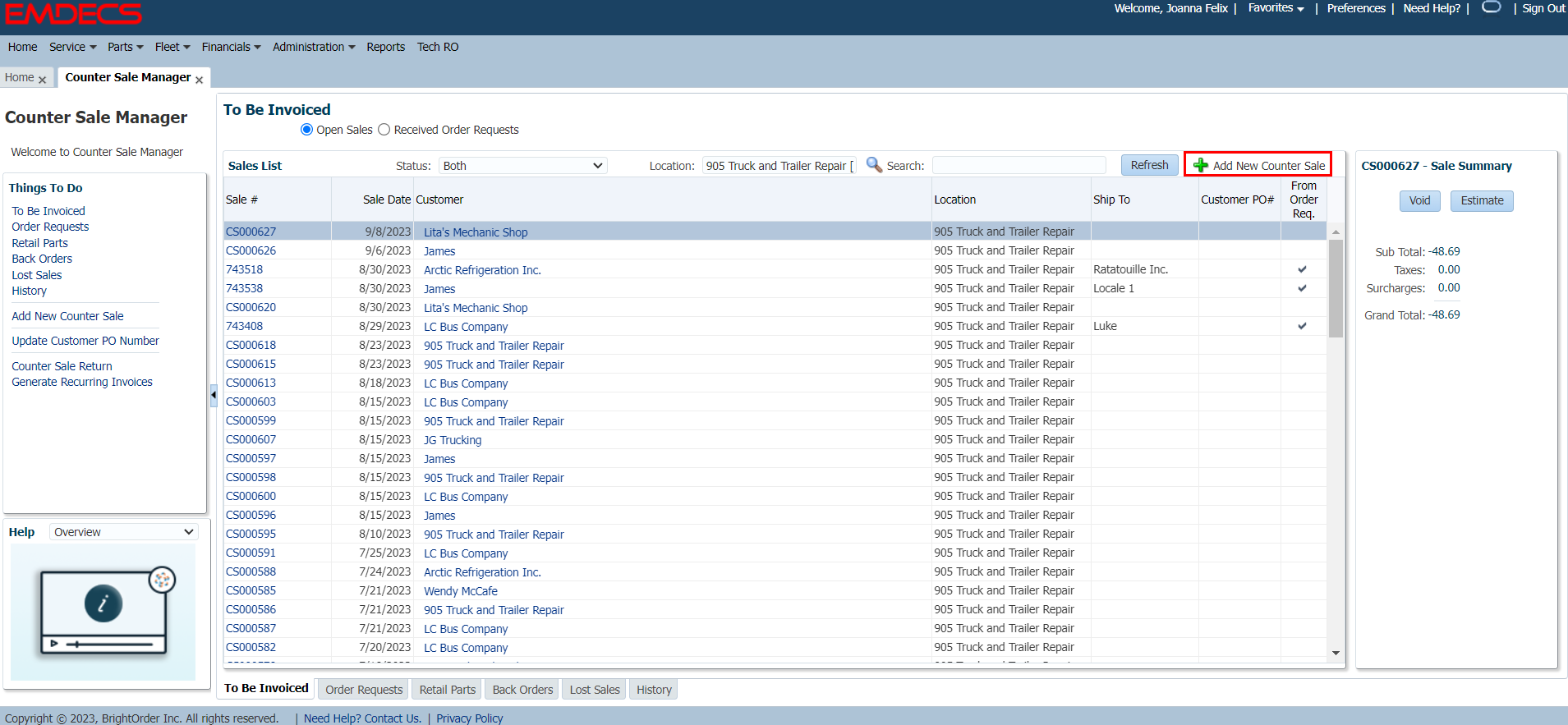Click Privacy Policy footer link
The image size is (1568, 725).
(x=469, y=718)
